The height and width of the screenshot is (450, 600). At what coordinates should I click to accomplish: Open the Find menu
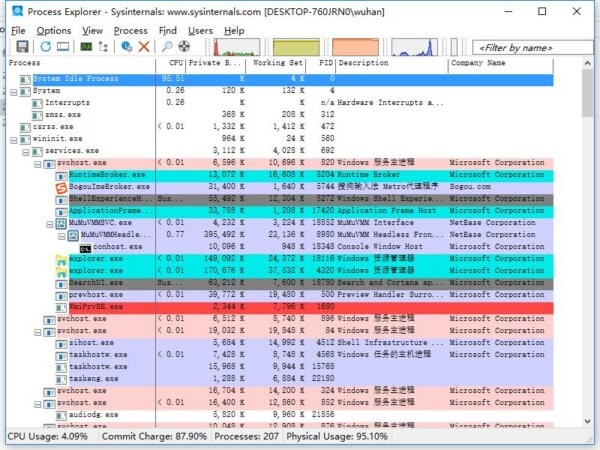[168, 31]
